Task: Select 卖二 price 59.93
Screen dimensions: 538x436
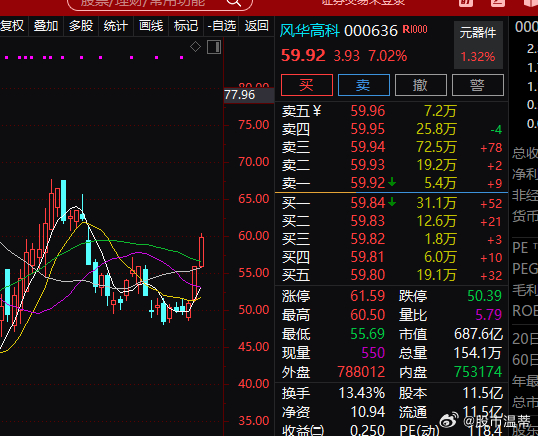Action: (x=368, y=165)
